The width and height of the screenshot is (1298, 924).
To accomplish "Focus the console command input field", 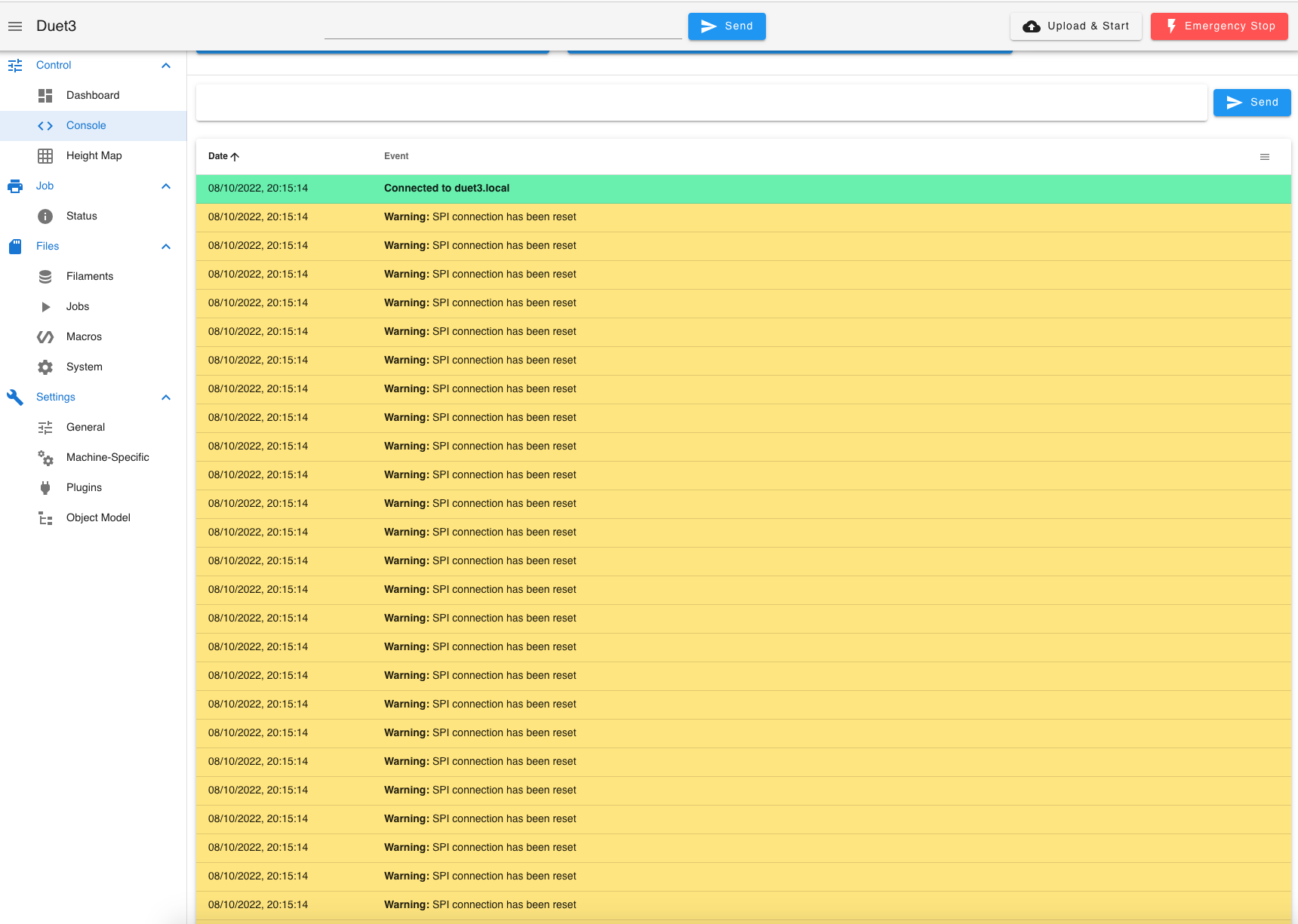I will pos(702,103).
